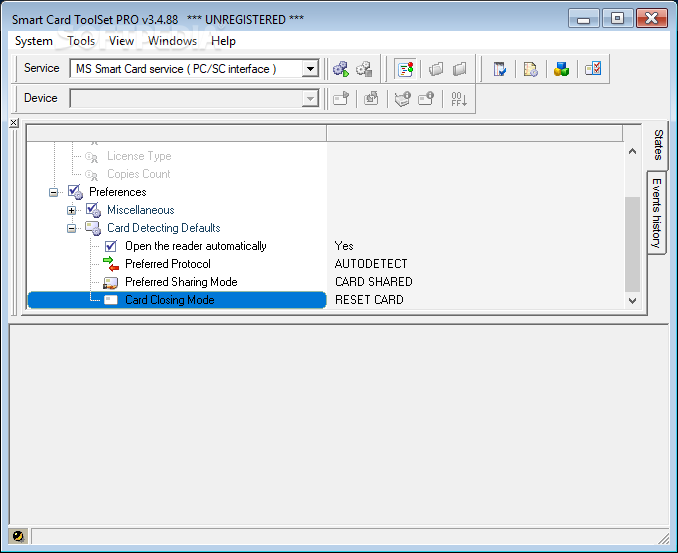Click the reader info icon

click(x=403, y=99)
